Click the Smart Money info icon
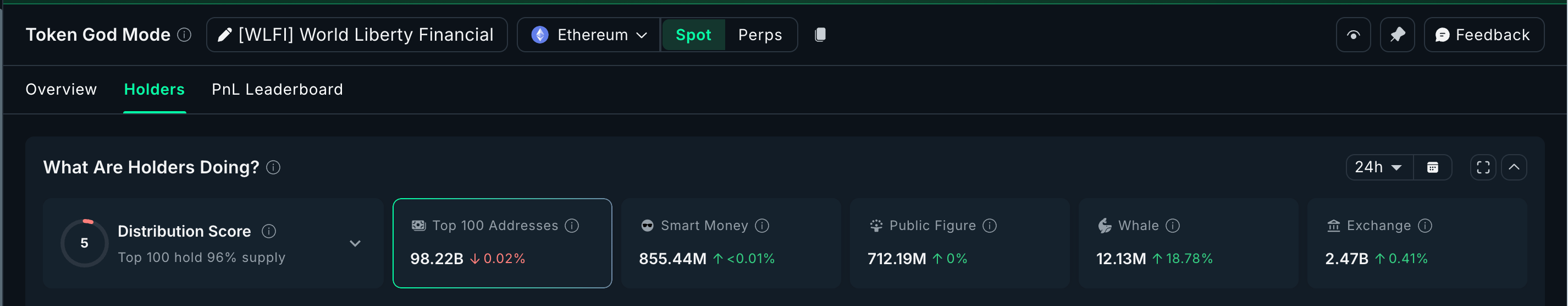The image size is (1568, 306). (762, 226)
